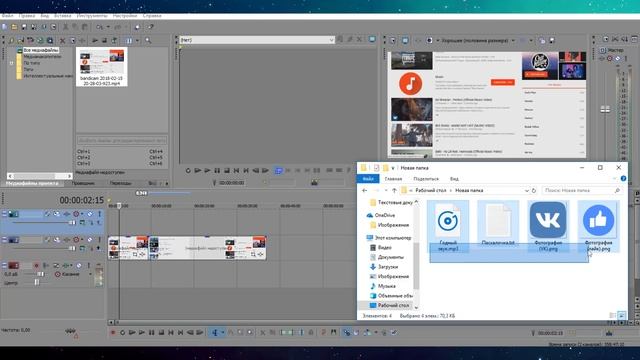Open automation settings dropdown on track 1

(82, 214)
